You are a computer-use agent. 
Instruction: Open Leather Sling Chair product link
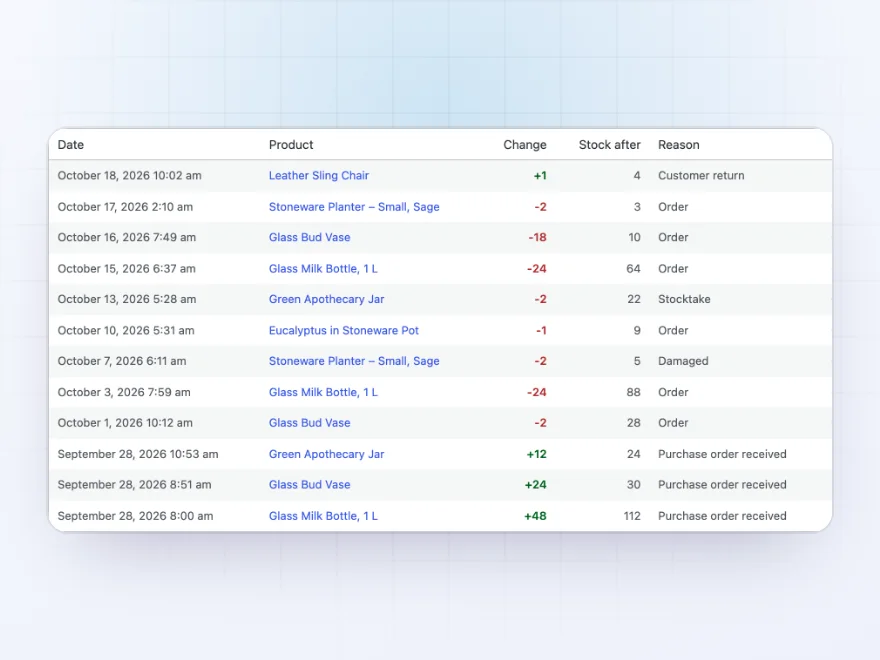click(x=319, y=176)
